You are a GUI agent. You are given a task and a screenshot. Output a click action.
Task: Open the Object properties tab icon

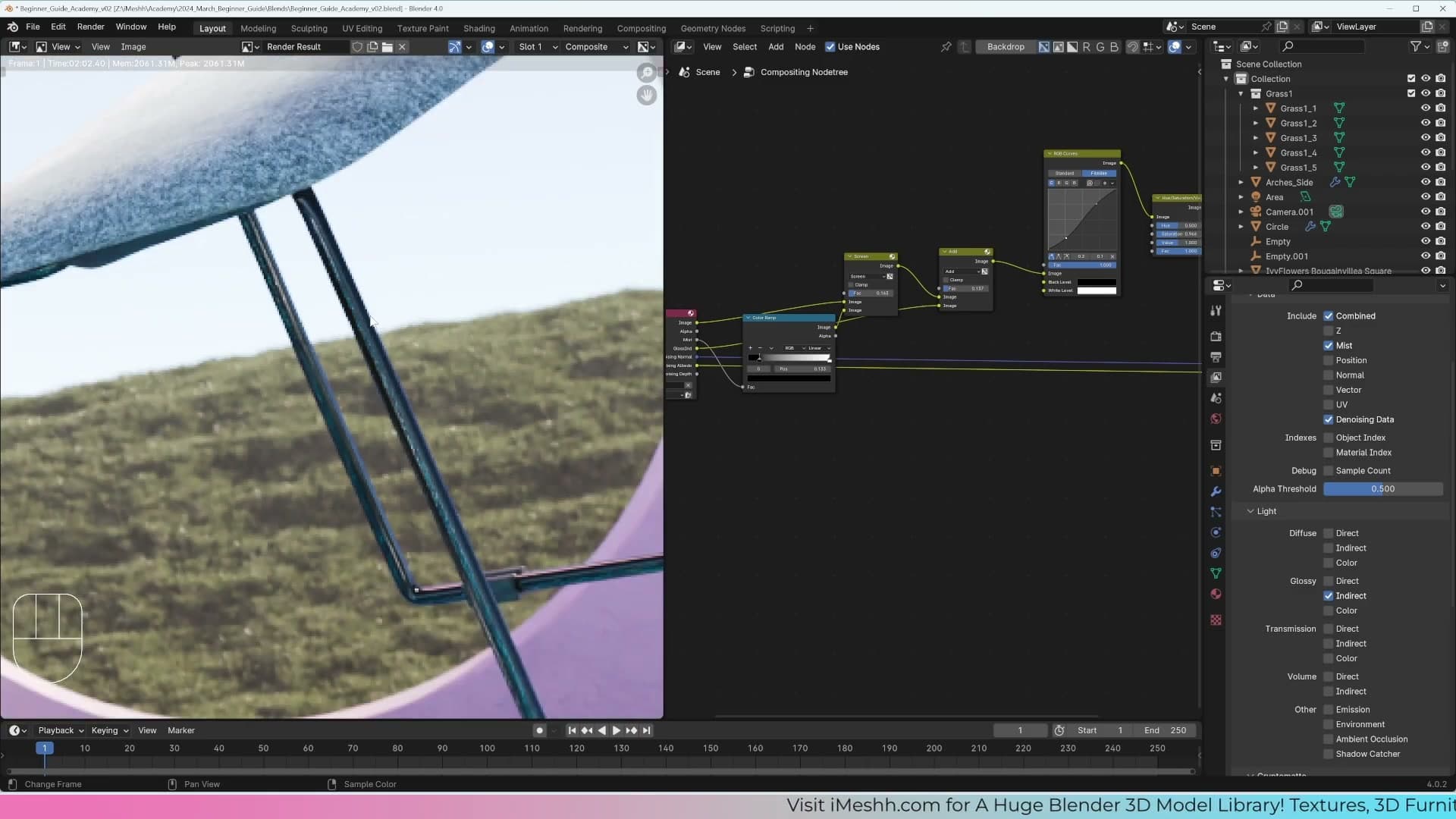pyautogui.click(x=1216, y=471)
